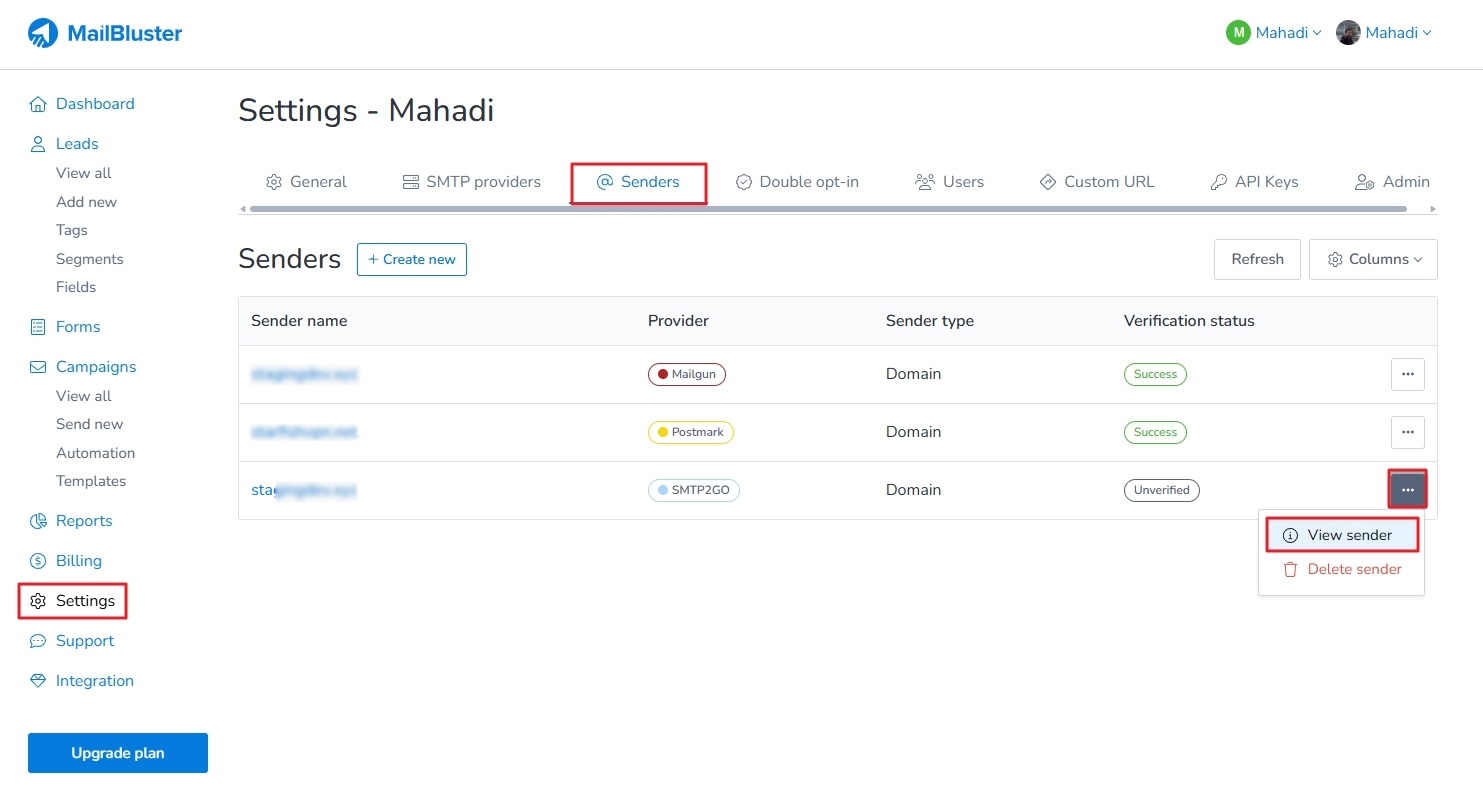Open the Mahadi user profile dropdown

click(1385, 33)
